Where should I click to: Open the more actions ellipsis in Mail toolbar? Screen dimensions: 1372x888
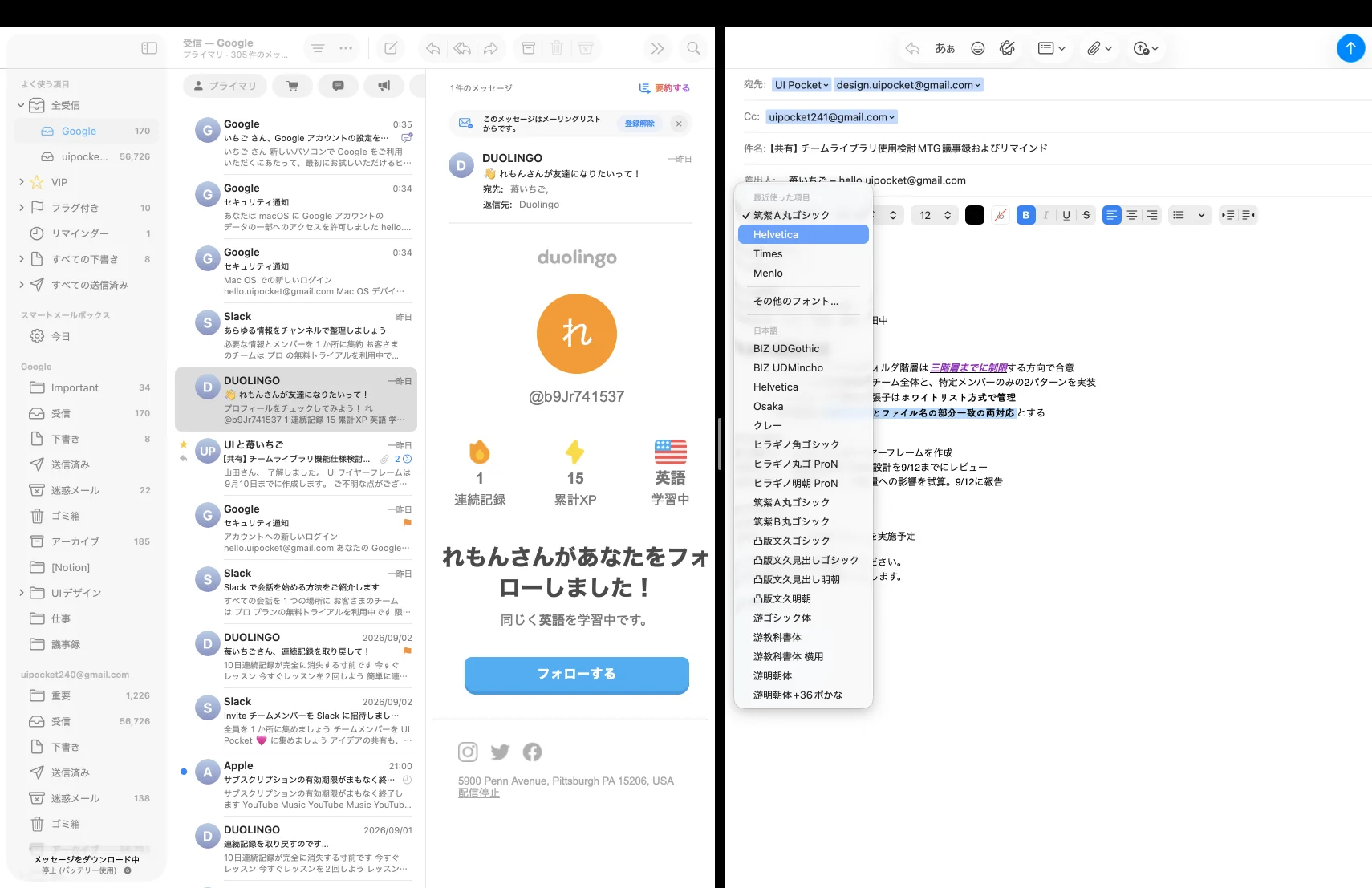point(346,48)
